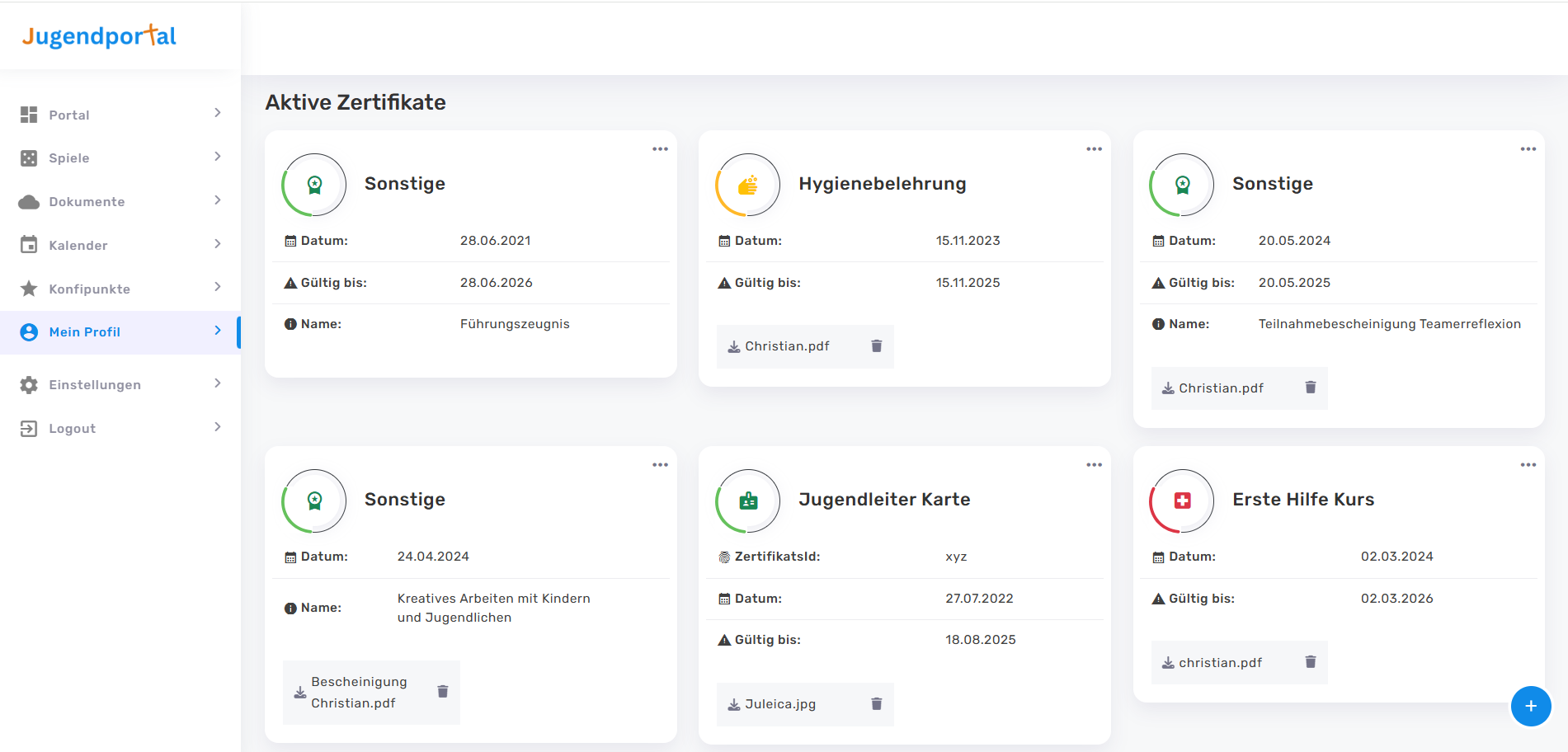This screenshot has height=752, width=1568.
Task: Click the Erste Hilfe Kurs red cross icon
Action: coord(1182,501)
